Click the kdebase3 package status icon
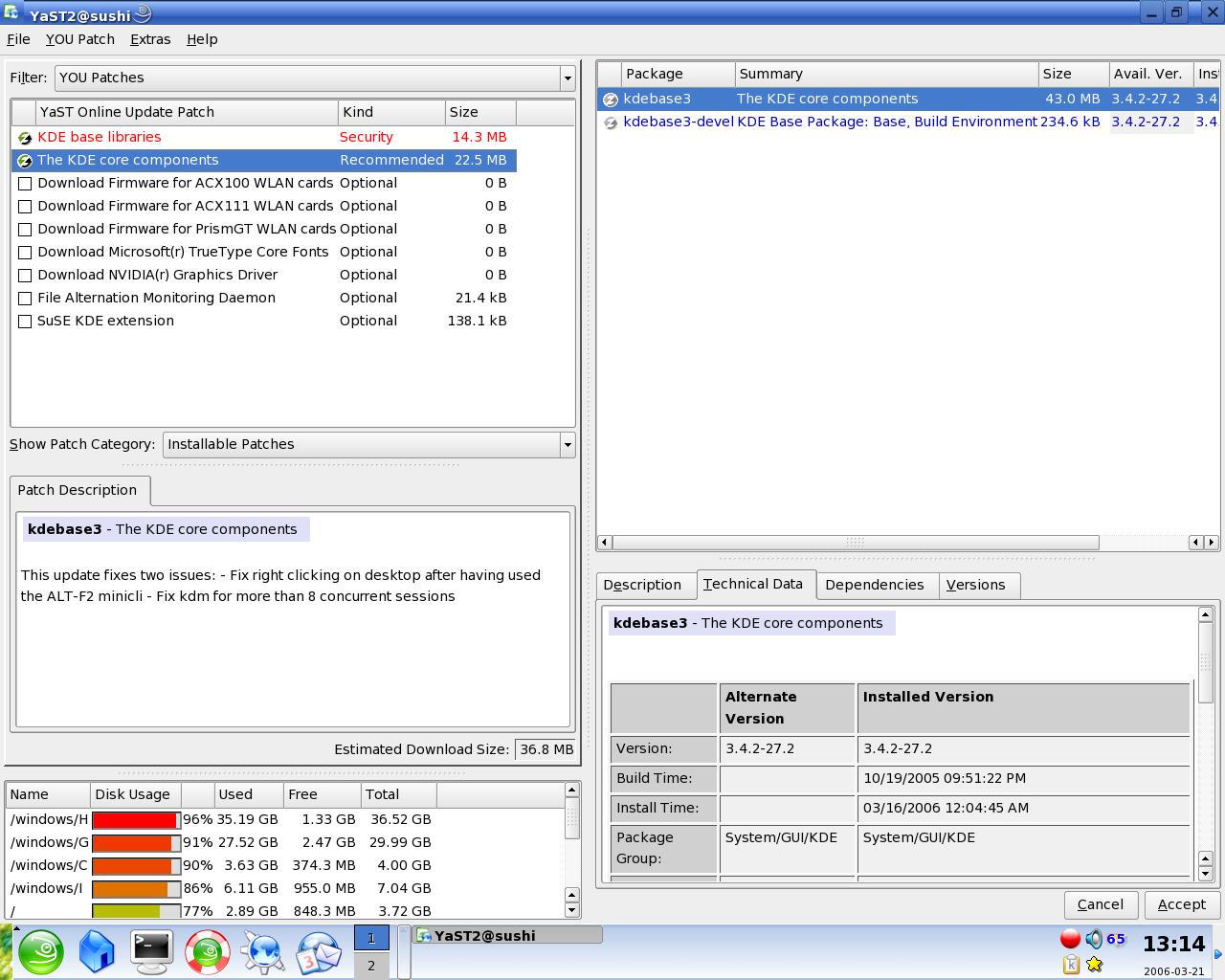Screen dimensions: 1225x980 click(x=611, y=100)
